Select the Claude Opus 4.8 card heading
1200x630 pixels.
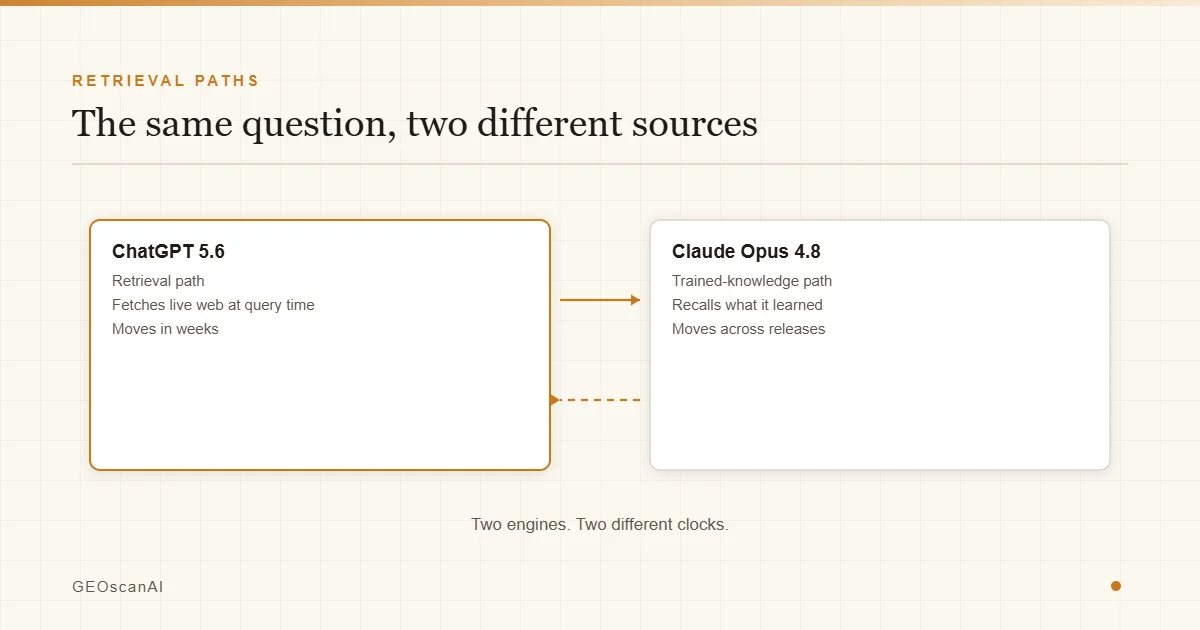coord(746,252)
